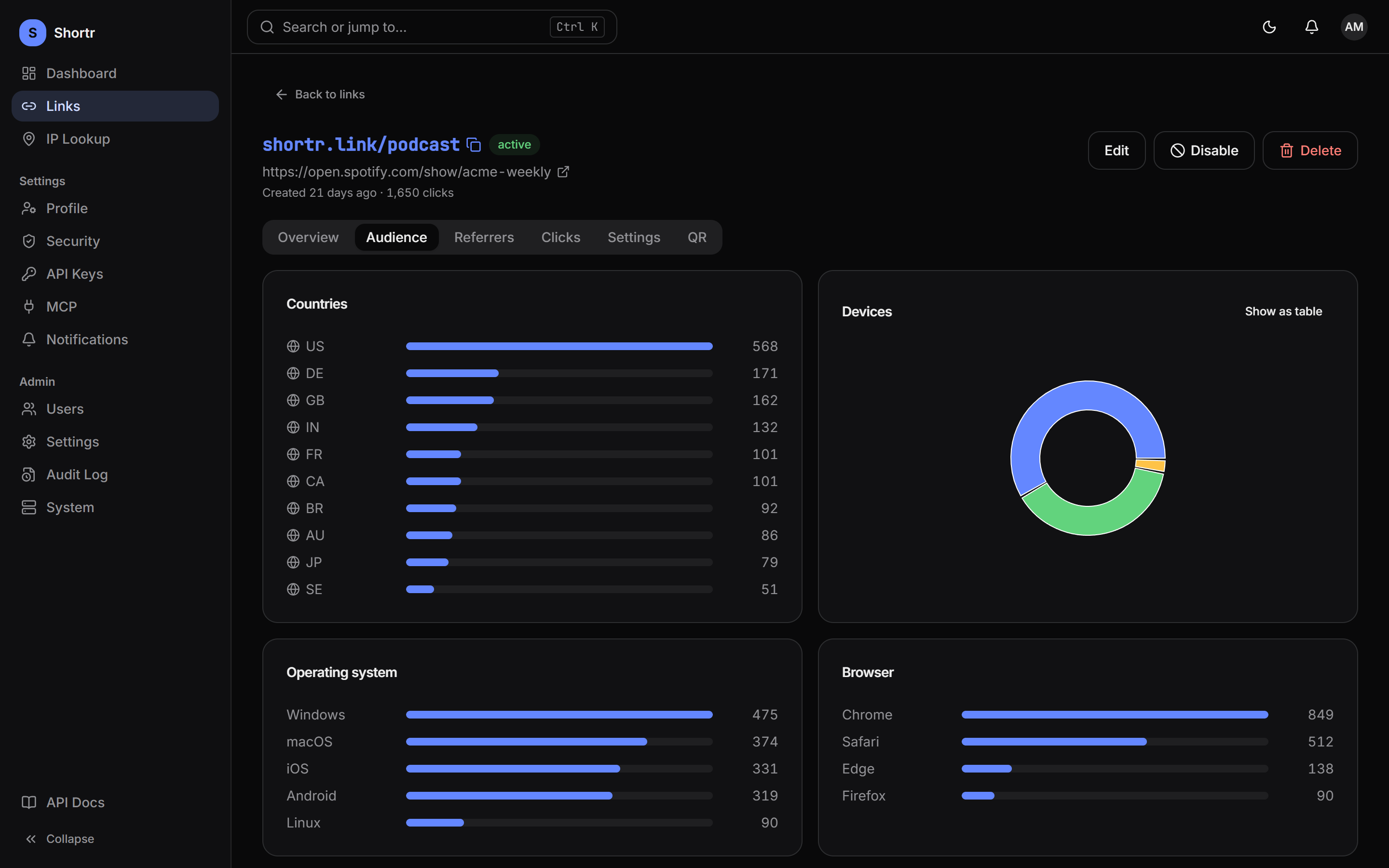Select the Audience tab
The image size is (1389, 868).
point(396,237)
